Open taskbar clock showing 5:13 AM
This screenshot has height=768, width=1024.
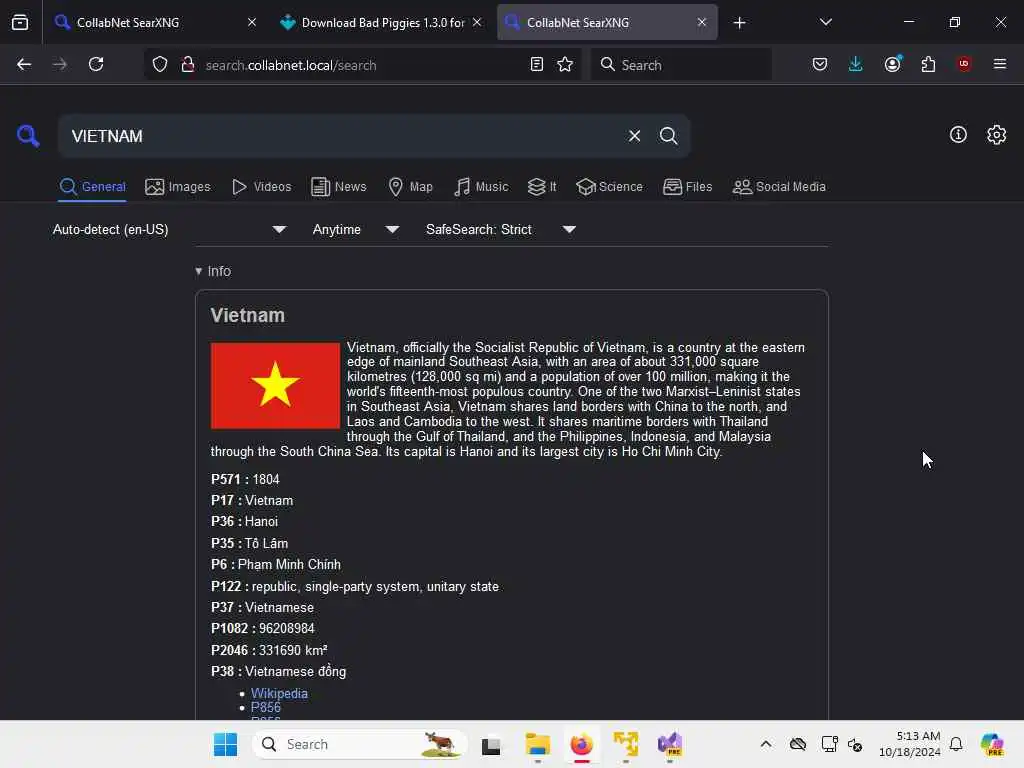(x=909, y=744)
